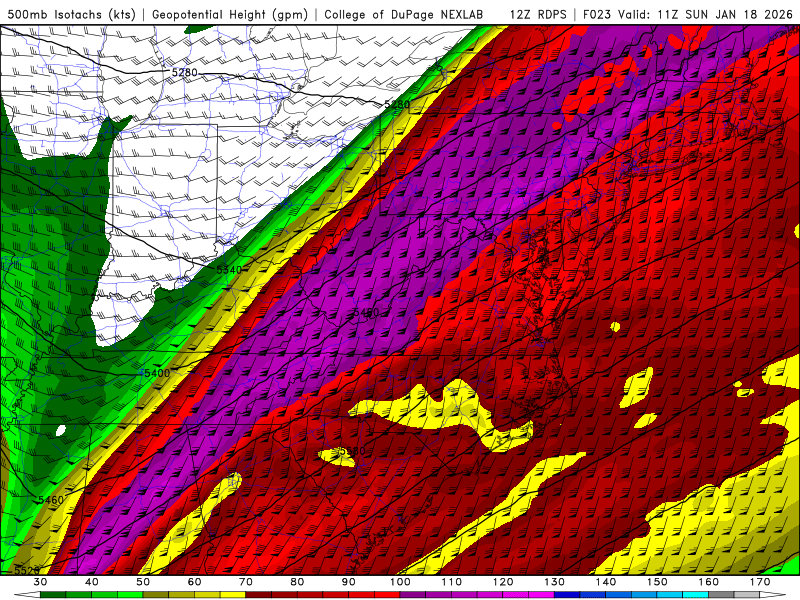Click the color bar value 130
800x600 pixels.
(555, 582)
